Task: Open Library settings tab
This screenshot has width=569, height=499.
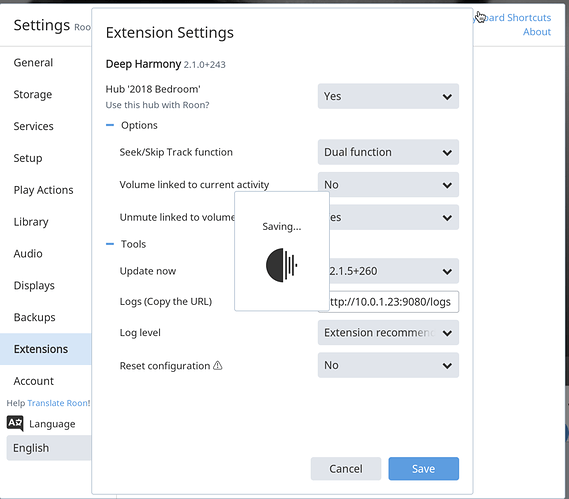Action: [x=46, y=222]
